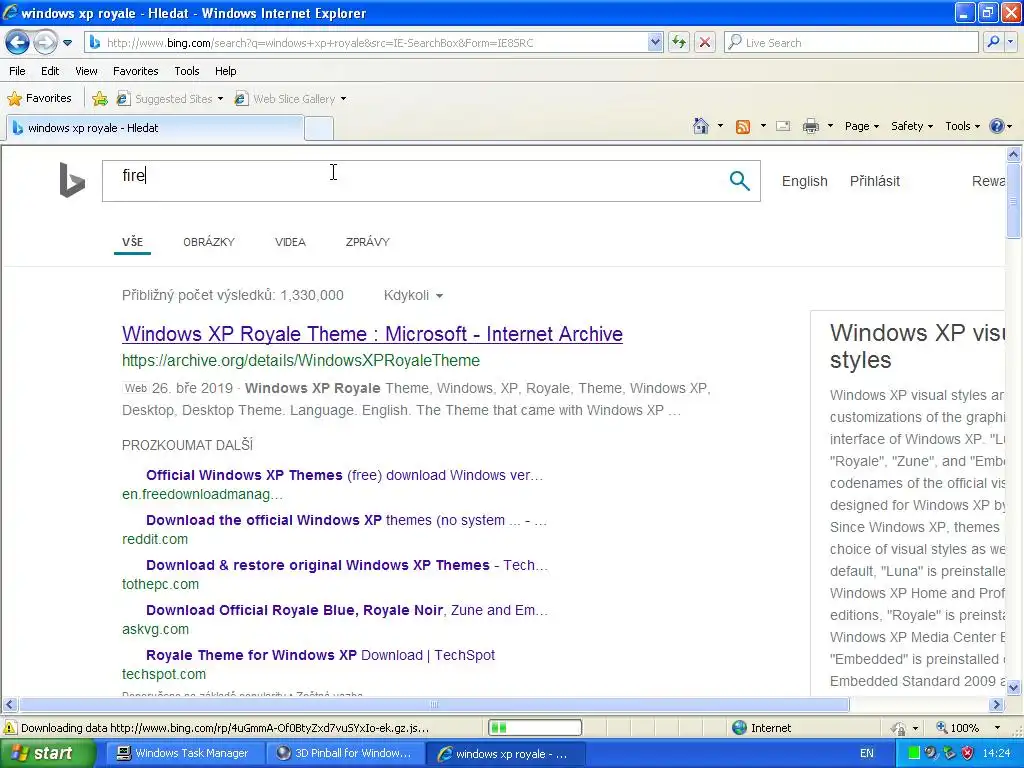Click the Refresh page icon
Image resolution: width=1024 pixels, height=768 pixels.
[679, 43]
